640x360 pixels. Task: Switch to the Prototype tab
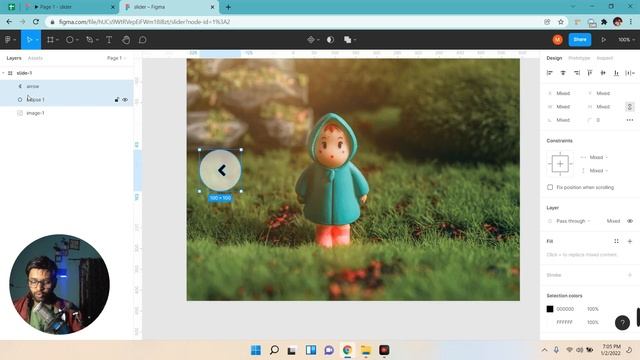coord(579,58)
